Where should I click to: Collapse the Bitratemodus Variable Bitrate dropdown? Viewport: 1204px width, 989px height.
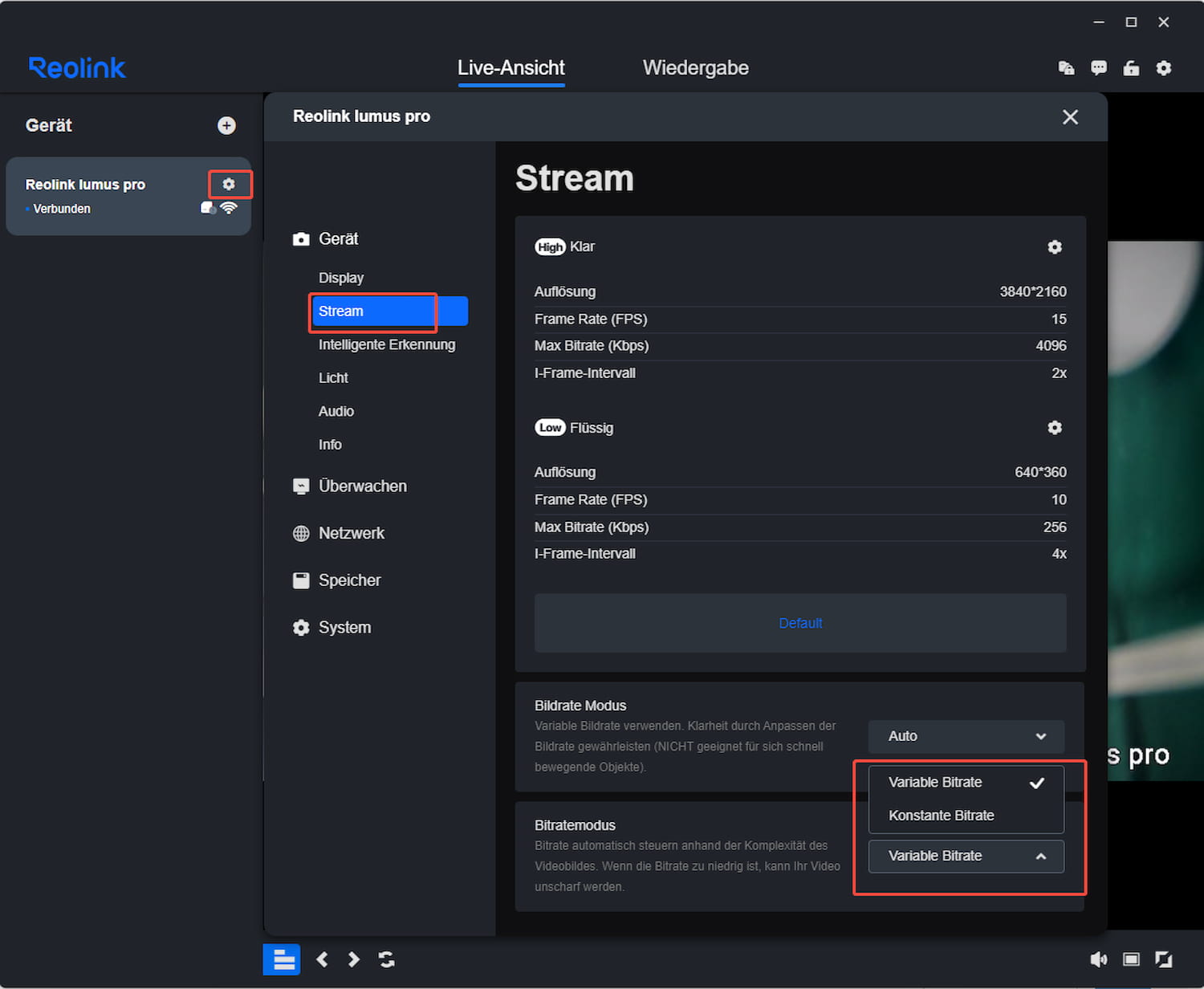pos(966,857)
